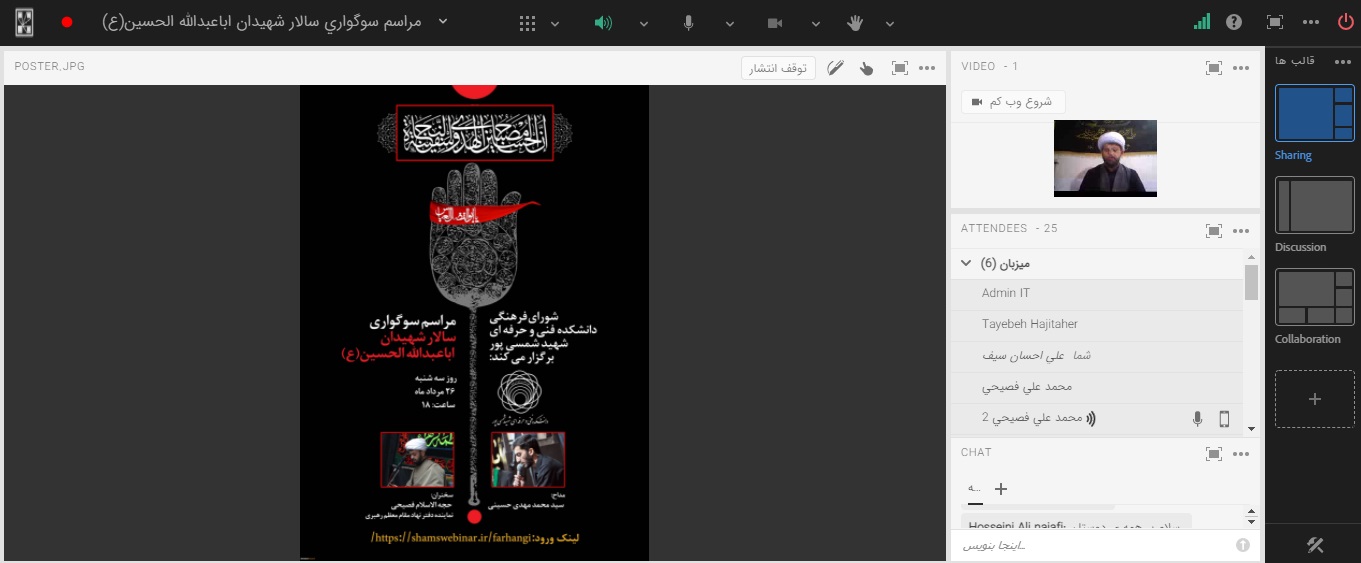The width and height of the screenshot is (1361, 563).
Task: Click the Adobe Connect logo icon
Action: [x=25, y=22]
